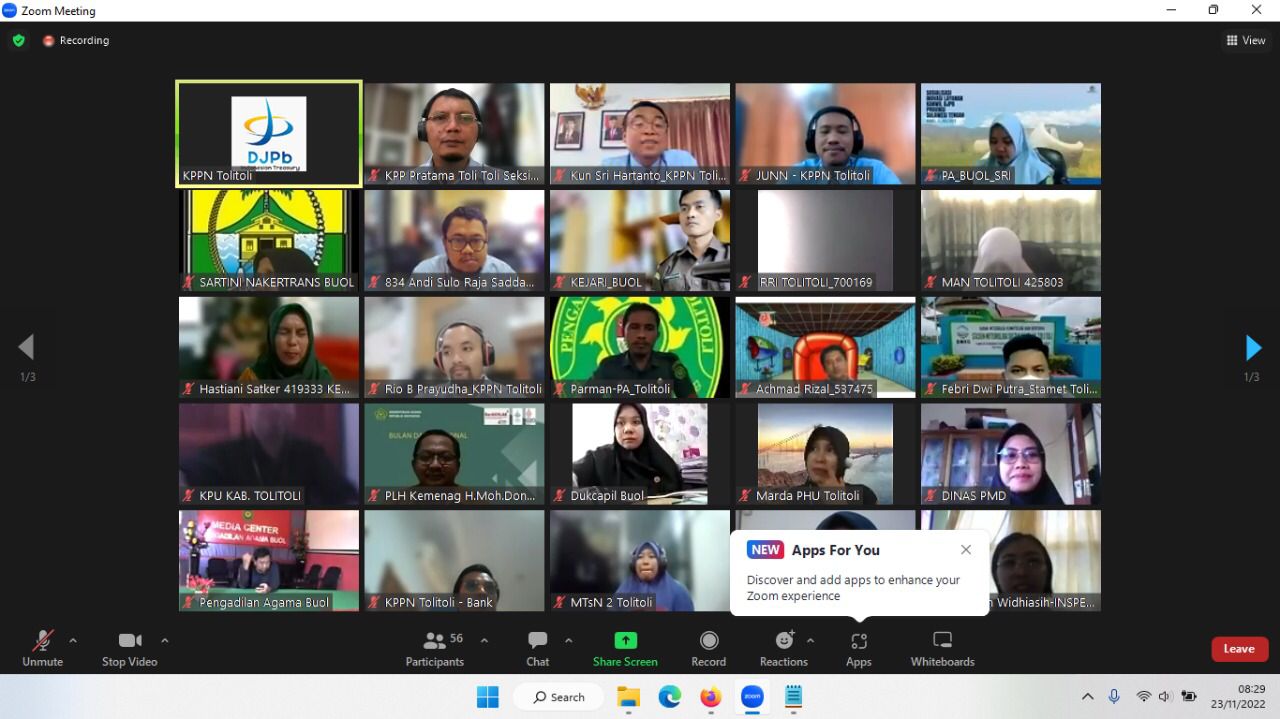This screenshot has height=719, width=1280.
Task: Open the Chat panel
Action: coord(538,641)
